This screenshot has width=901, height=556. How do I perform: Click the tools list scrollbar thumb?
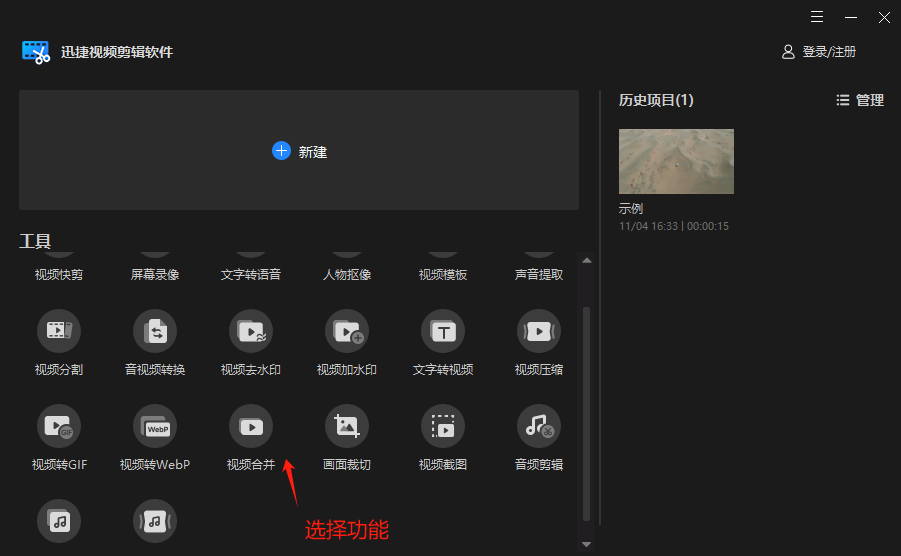click(586, 414)
